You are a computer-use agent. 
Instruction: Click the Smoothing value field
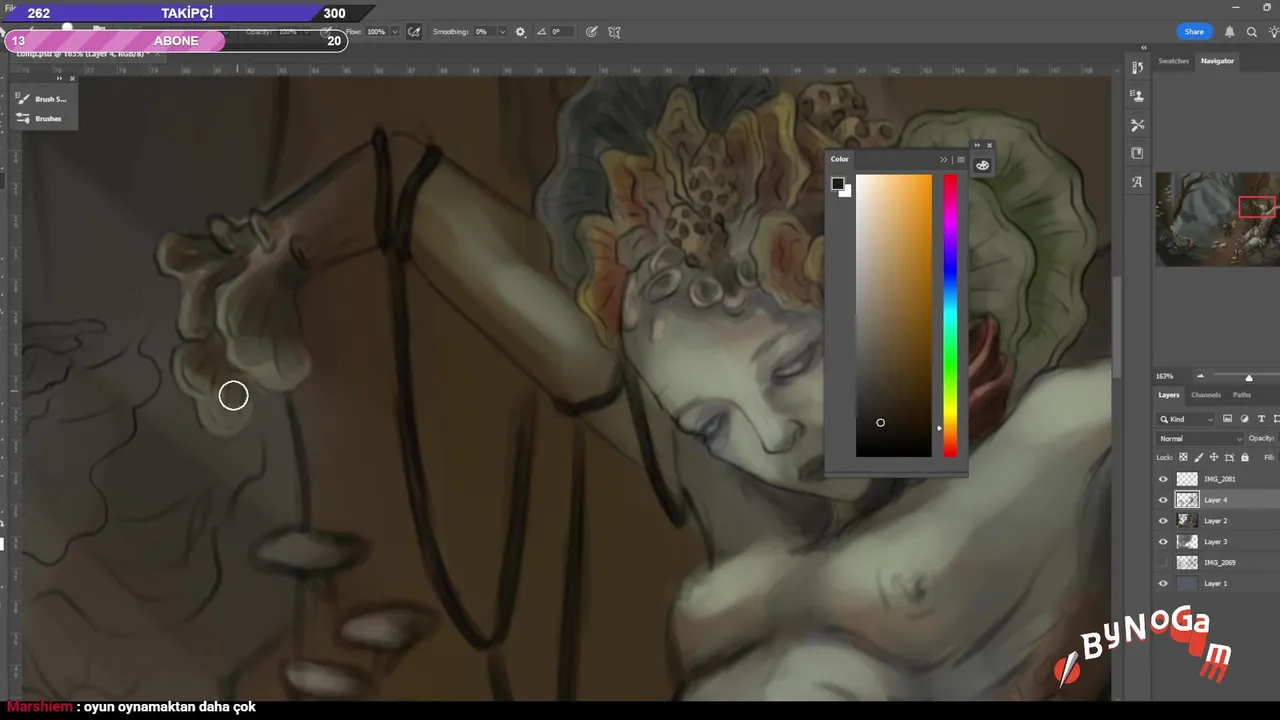pos(484,32)
